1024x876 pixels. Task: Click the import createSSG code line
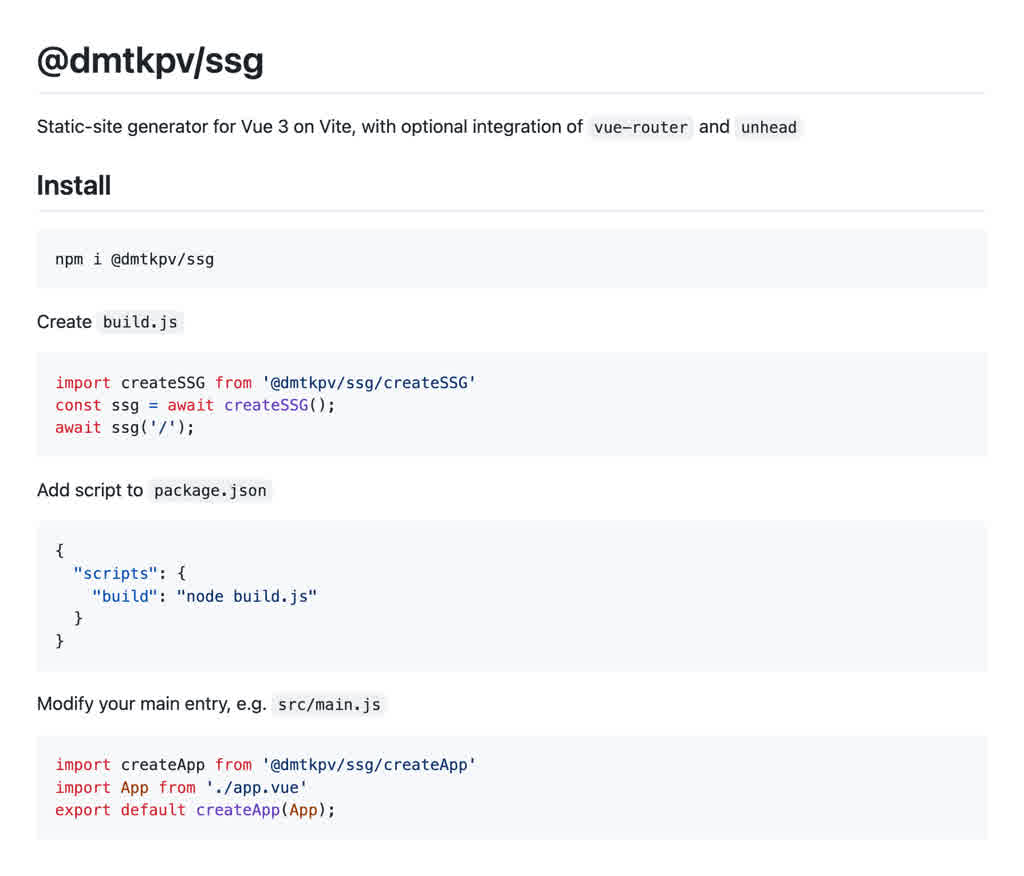(265, 383)
